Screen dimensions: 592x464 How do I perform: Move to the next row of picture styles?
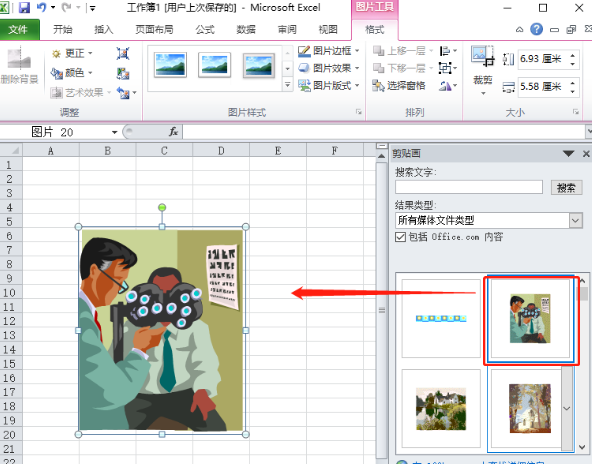(x=288, y=69)
